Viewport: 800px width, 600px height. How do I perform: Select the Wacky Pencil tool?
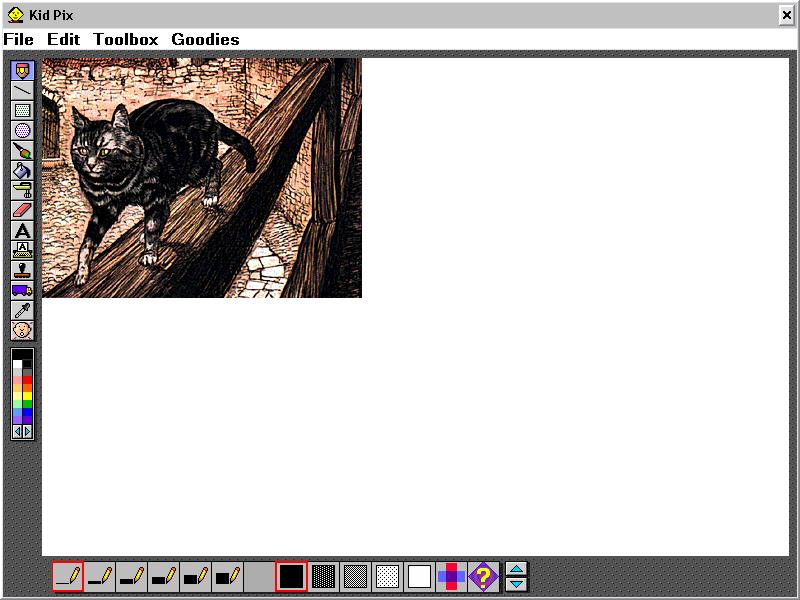[x=22, y=70]
